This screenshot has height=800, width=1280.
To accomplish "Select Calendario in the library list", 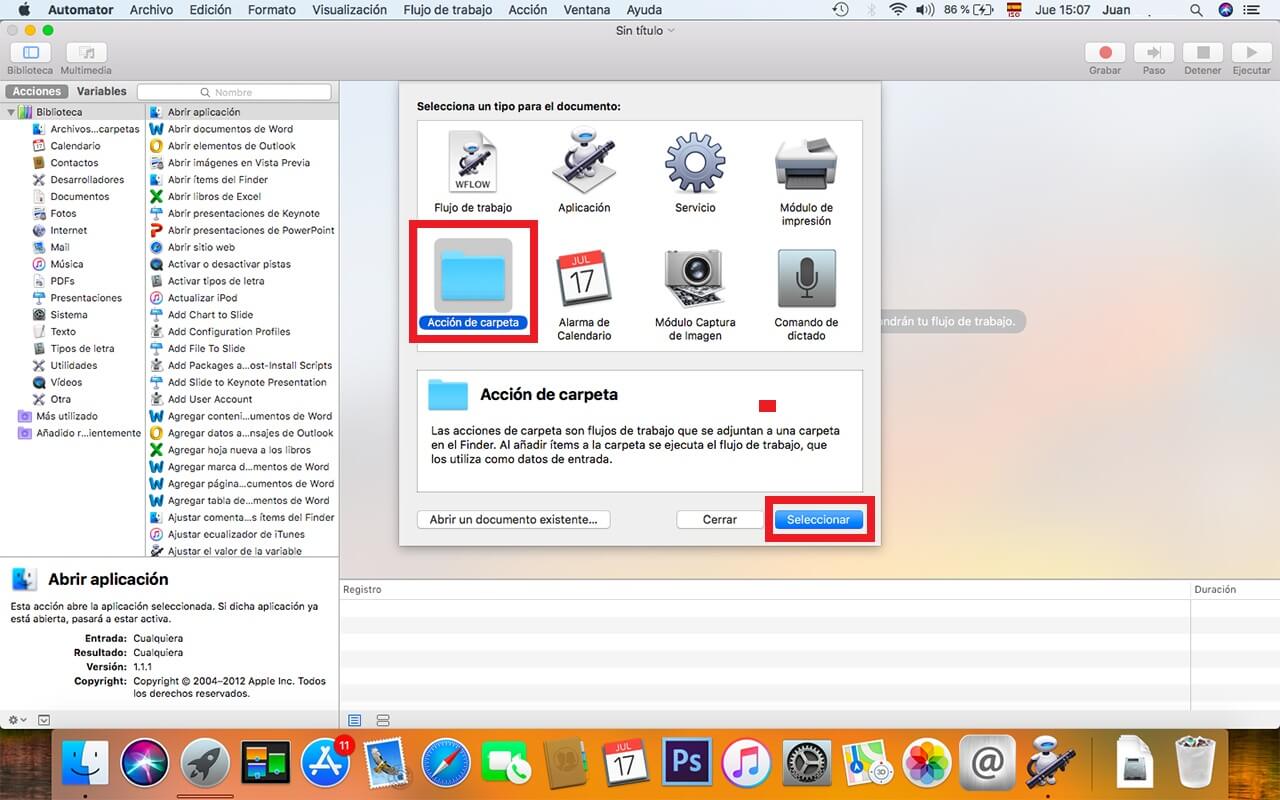I will point(75,146).
